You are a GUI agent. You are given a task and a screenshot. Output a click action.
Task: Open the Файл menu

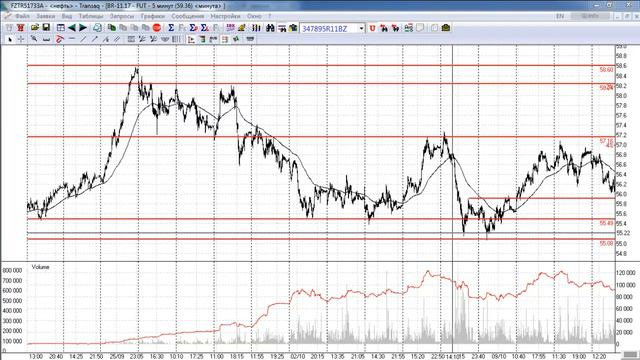(22, 16)
